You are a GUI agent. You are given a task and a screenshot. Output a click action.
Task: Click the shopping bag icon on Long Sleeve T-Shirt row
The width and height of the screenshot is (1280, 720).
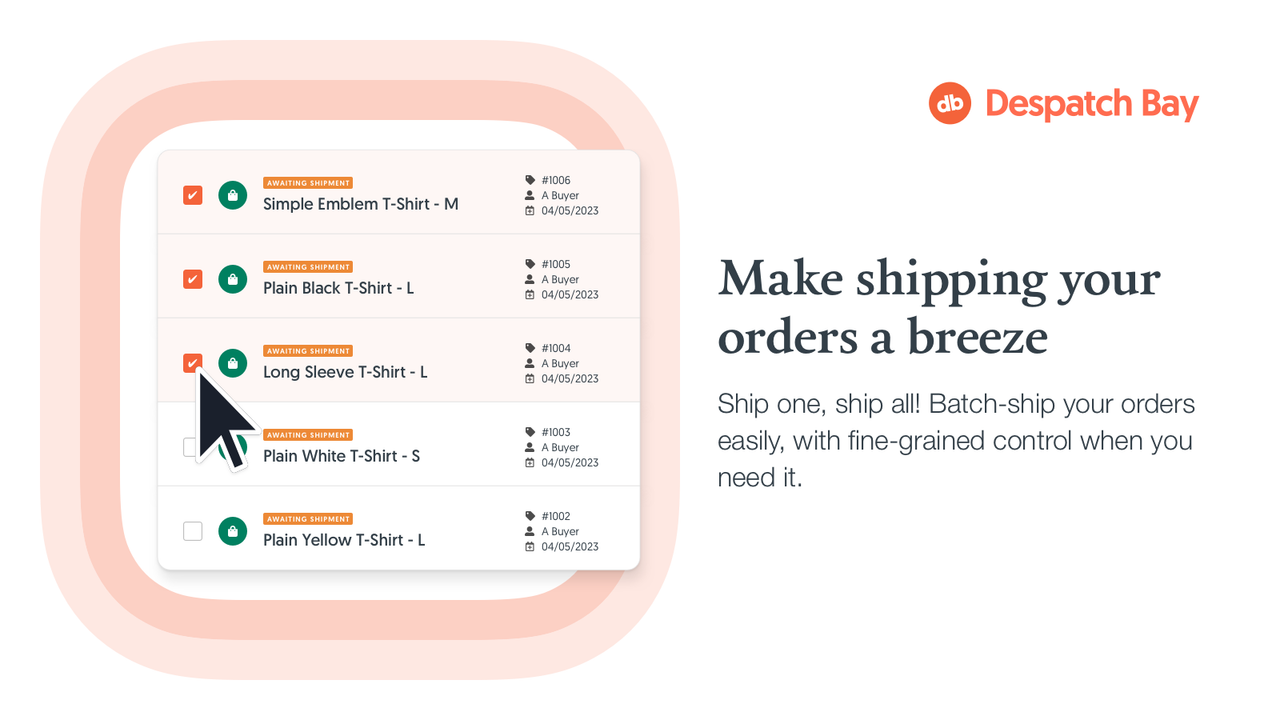coord(232,363)
